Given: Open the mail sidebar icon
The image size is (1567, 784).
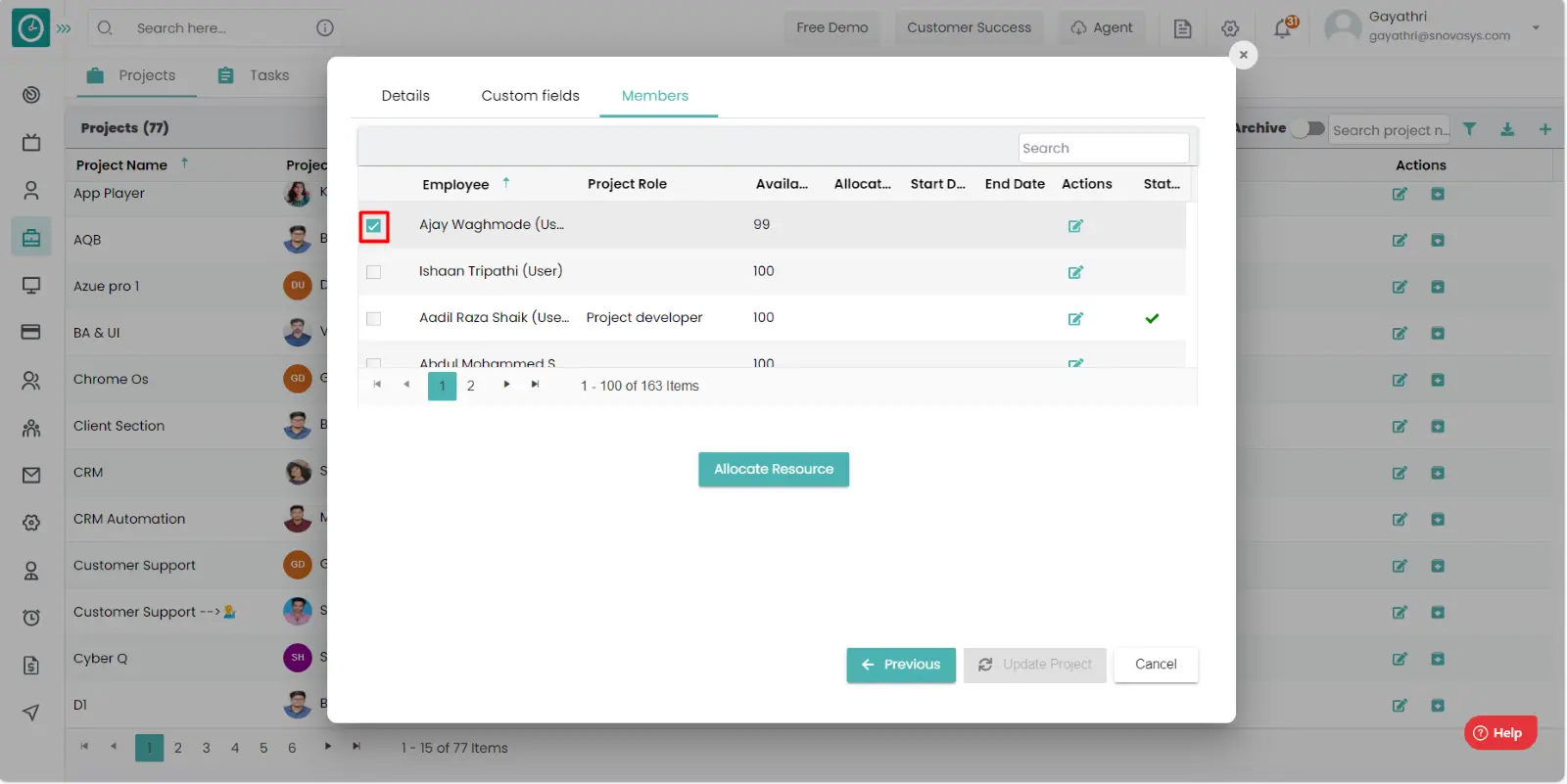Looking at the screenshot, I should [31, 476].
